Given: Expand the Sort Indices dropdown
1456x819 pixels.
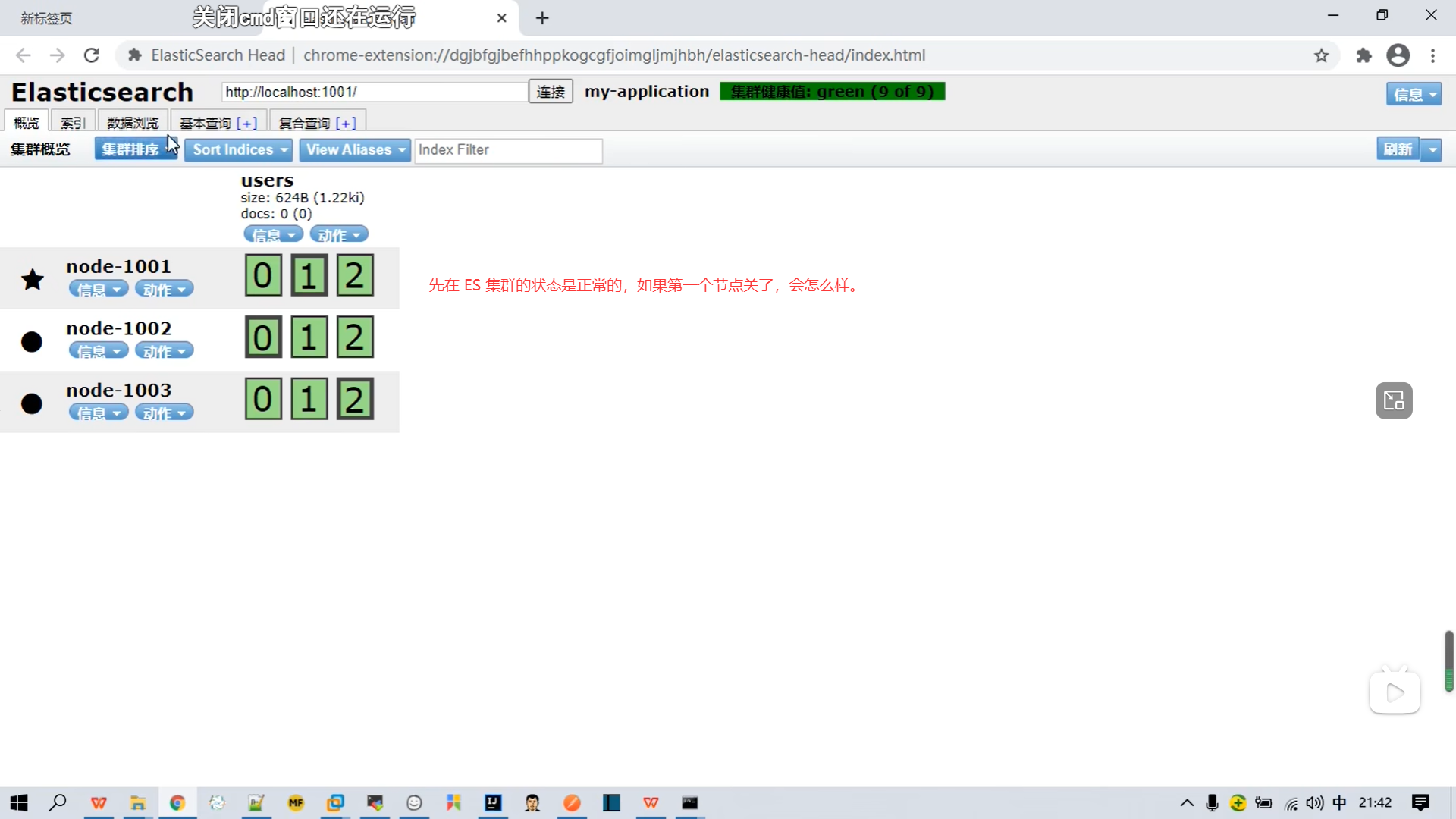Looking at the screenshot, I should coord(238,149).
